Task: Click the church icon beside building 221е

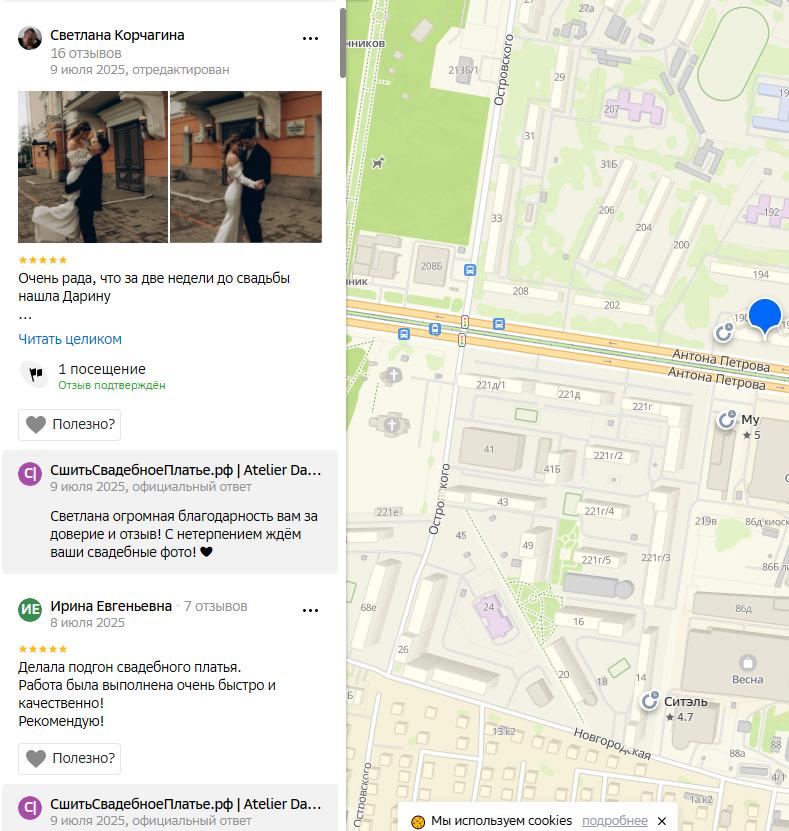Action: point(391,423)
